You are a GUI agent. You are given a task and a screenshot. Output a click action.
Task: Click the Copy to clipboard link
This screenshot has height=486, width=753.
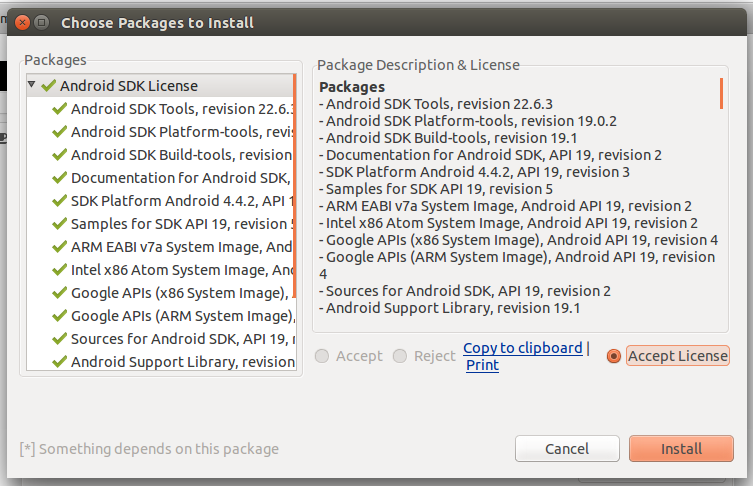click(x=522, y=348)
